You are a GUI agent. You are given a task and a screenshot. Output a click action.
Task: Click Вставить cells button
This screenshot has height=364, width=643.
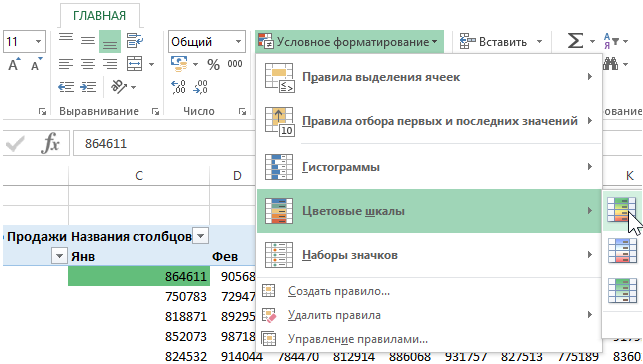pos(493,42)
